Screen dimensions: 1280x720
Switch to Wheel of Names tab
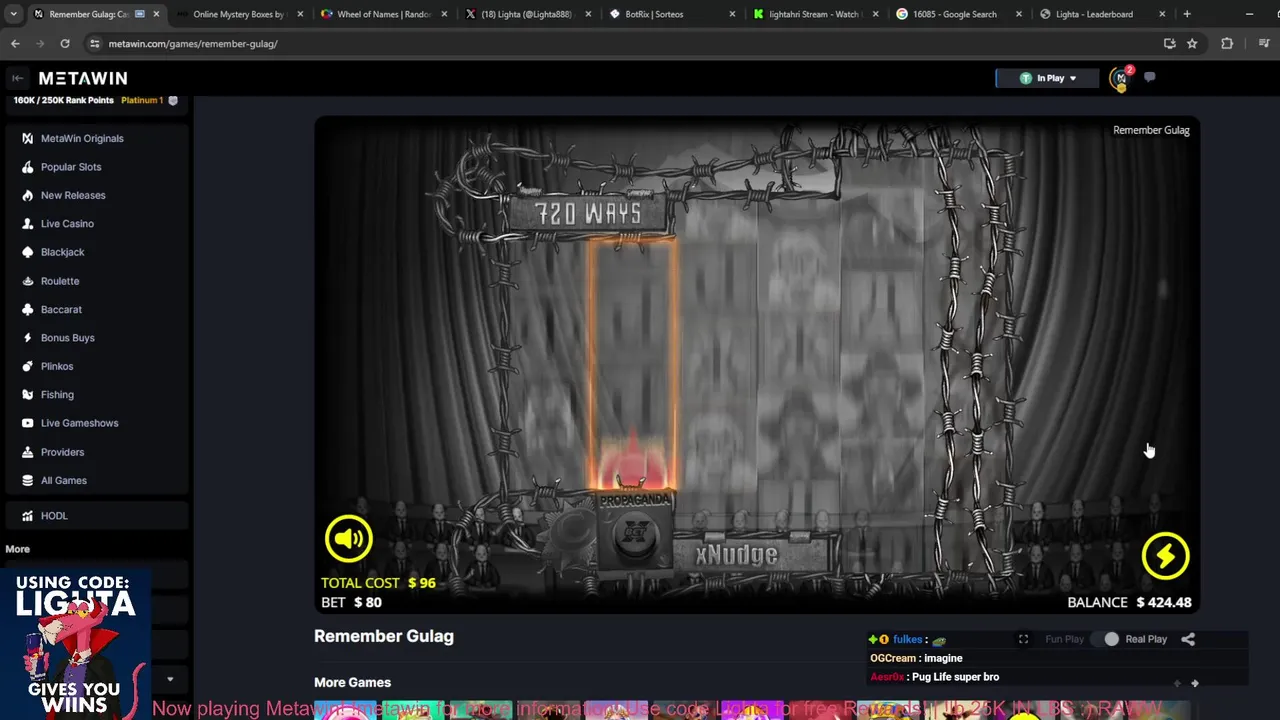(x=384, y=14)
